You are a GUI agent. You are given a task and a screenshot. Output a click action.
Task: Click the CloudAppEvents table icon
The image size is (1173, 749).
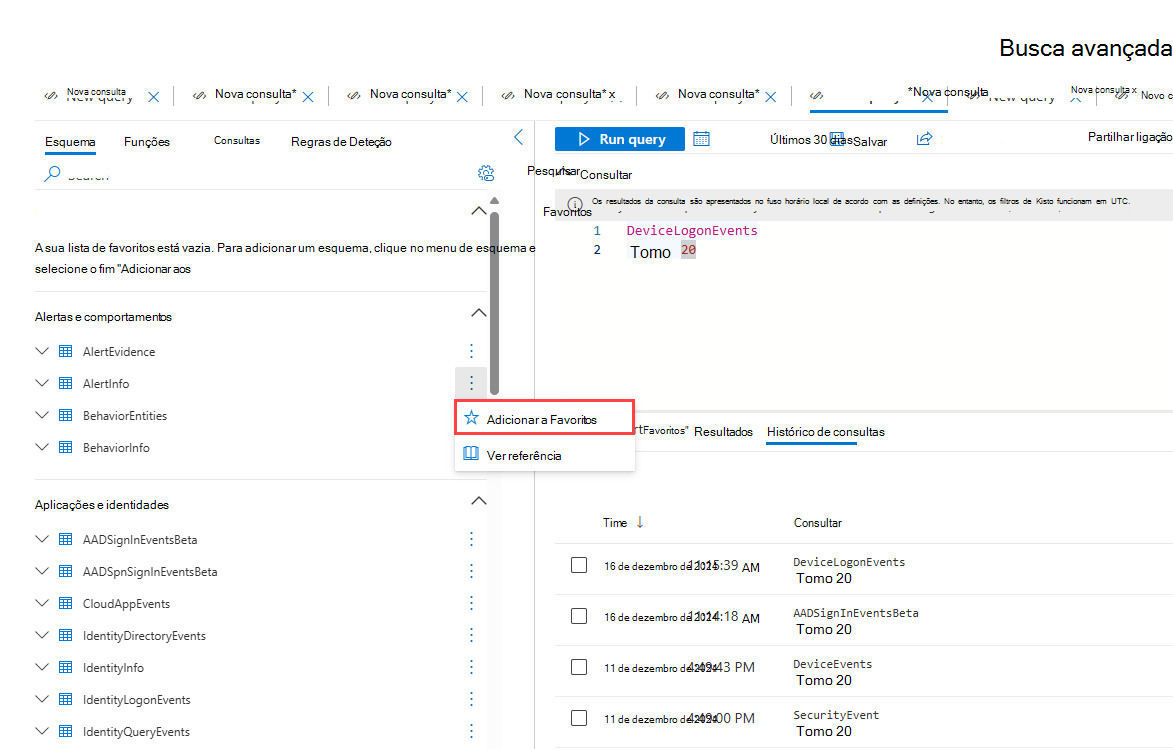coord(66,603)
